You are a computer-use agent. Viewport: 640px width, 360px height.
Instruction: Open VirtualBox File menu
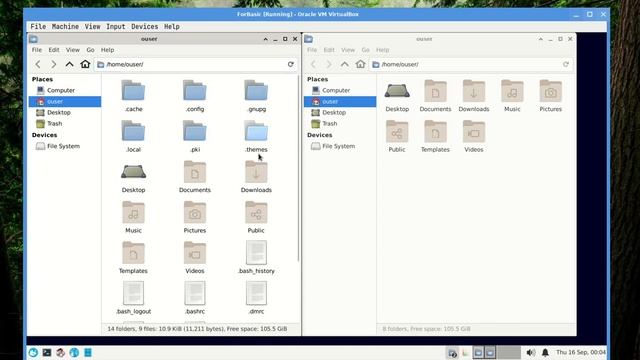(38, 27)
